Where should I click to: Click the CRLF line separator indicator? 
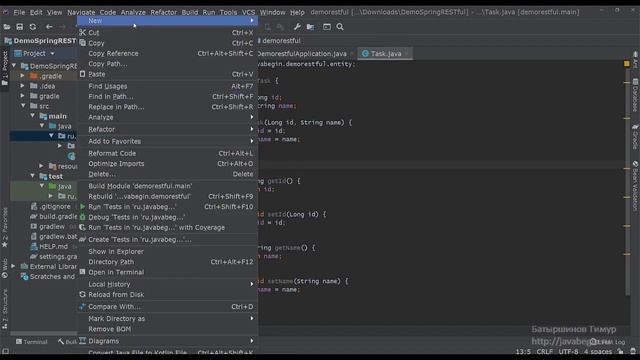[544, 351]
